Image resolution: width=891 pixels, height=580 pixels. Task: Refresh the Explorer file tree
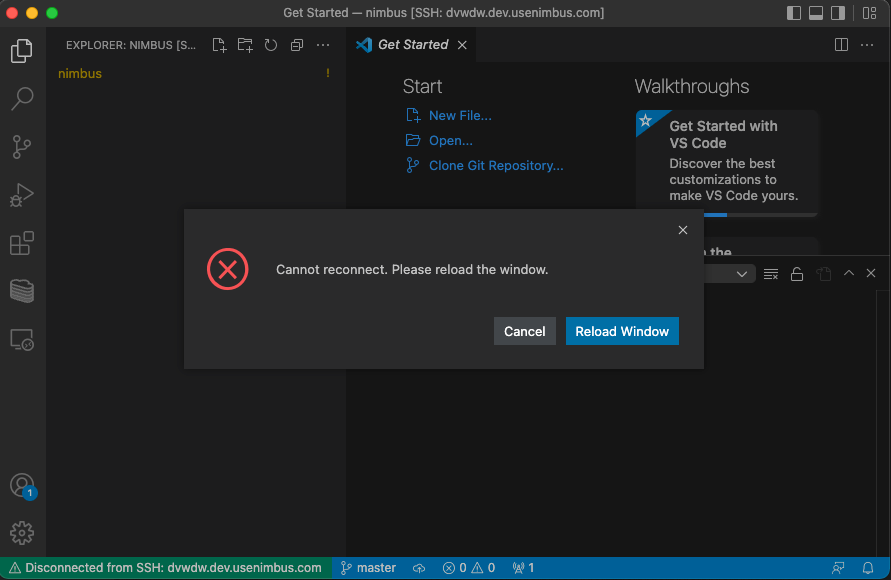click(x=271, y=45)
